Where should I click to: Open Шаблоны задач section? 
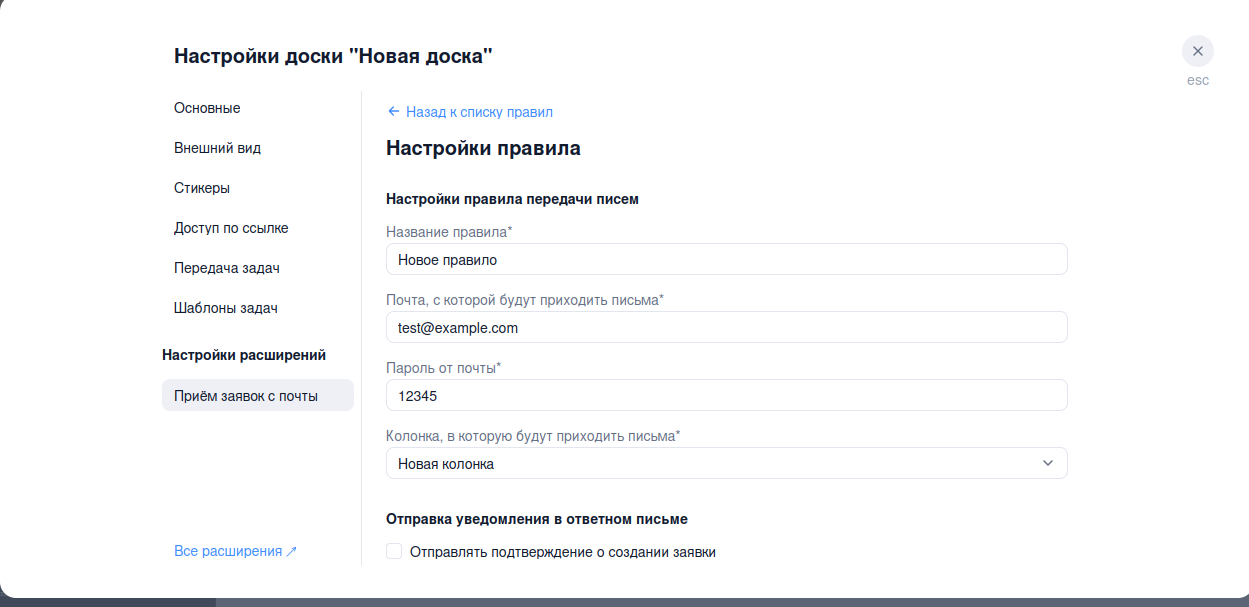pyautogui.click(x=225, y=308)
